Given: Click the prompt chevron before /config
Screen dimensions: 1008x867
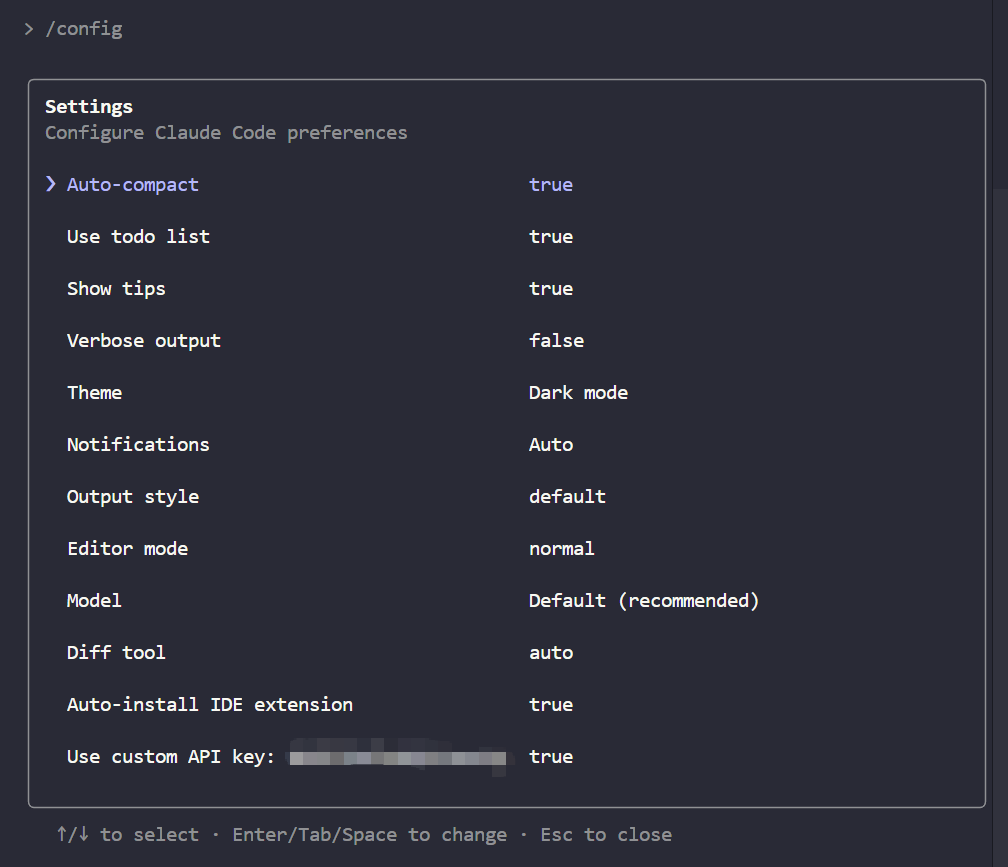Looking at the screenshot, I should pyautogui.click(x=28, y=29).
